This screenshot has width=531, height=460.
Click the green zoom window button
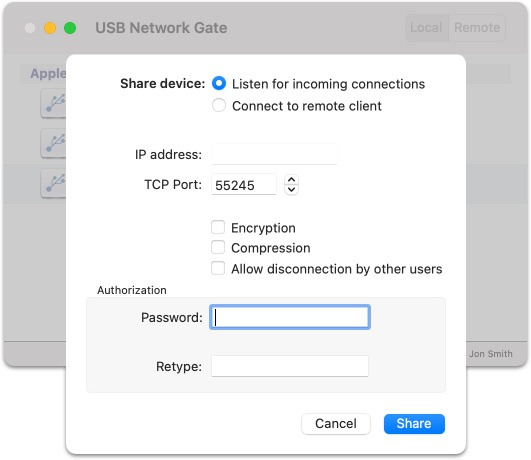click(x=70, y=28)
